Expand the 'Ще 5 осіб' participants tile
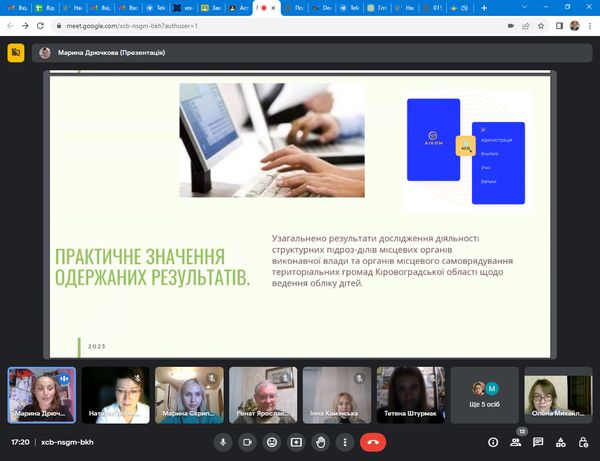This screenshot has width=600, height=461. (x=485, y=394)
